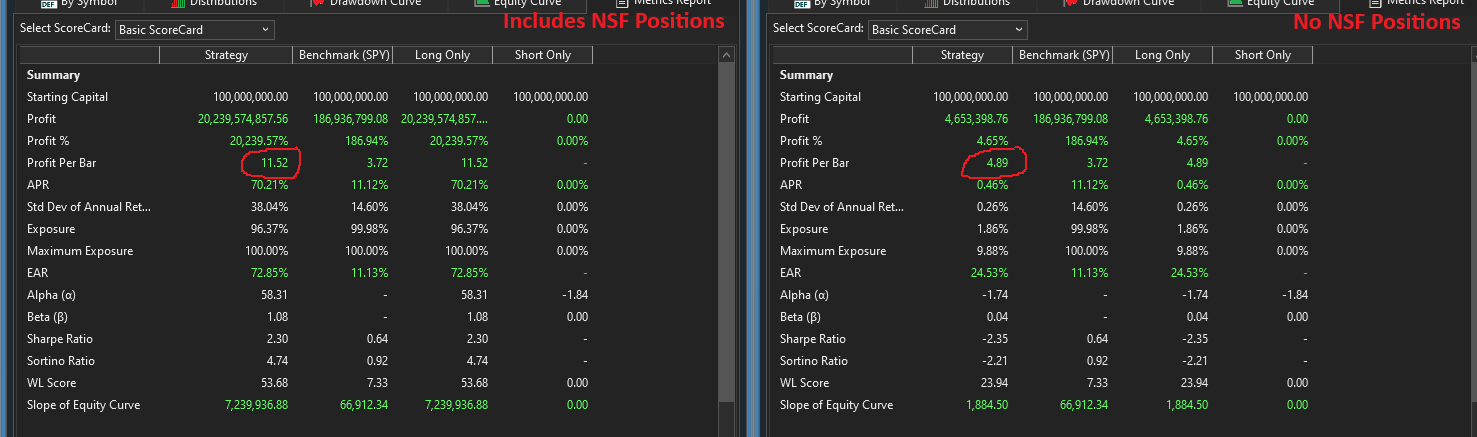Select Benchmark slope 66,912.34 in No NSF panel
Screen dimensions: 1477x437
pos(1082,405)
